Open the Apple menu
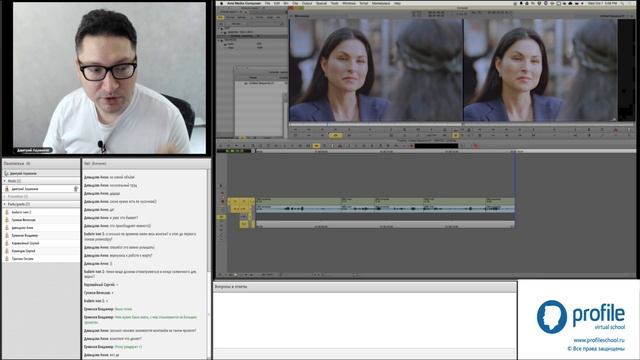The image size is (640, 360). click(222, 3)
